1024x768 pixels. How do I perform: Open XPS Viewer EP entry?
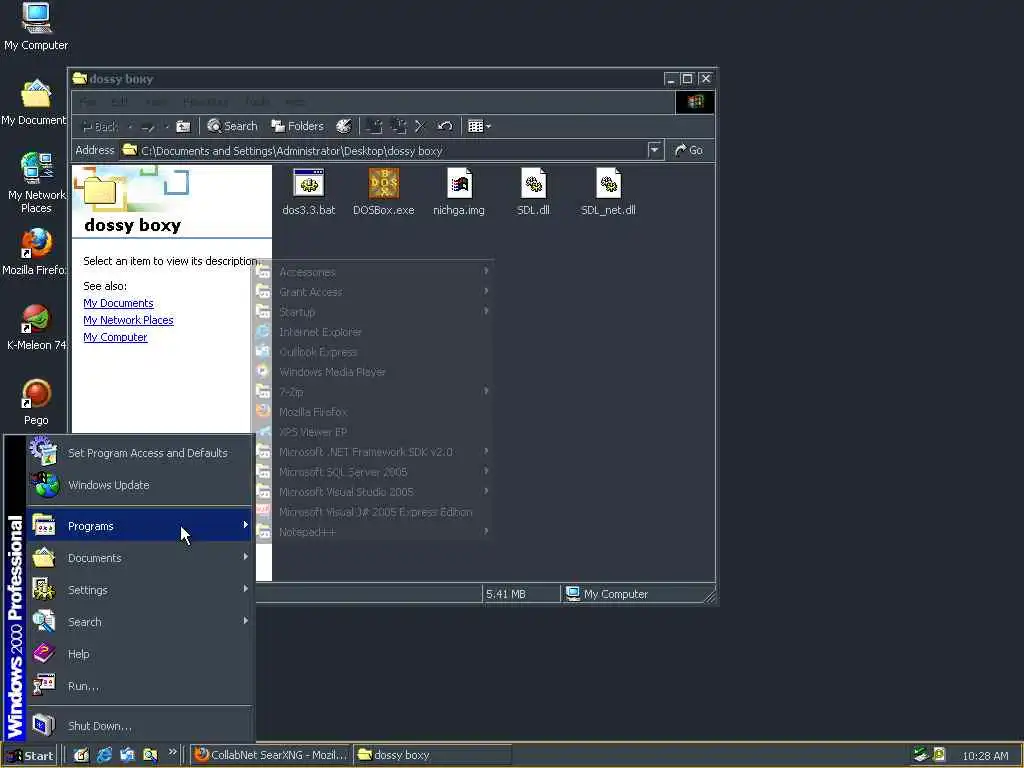[x=372, y=432]
